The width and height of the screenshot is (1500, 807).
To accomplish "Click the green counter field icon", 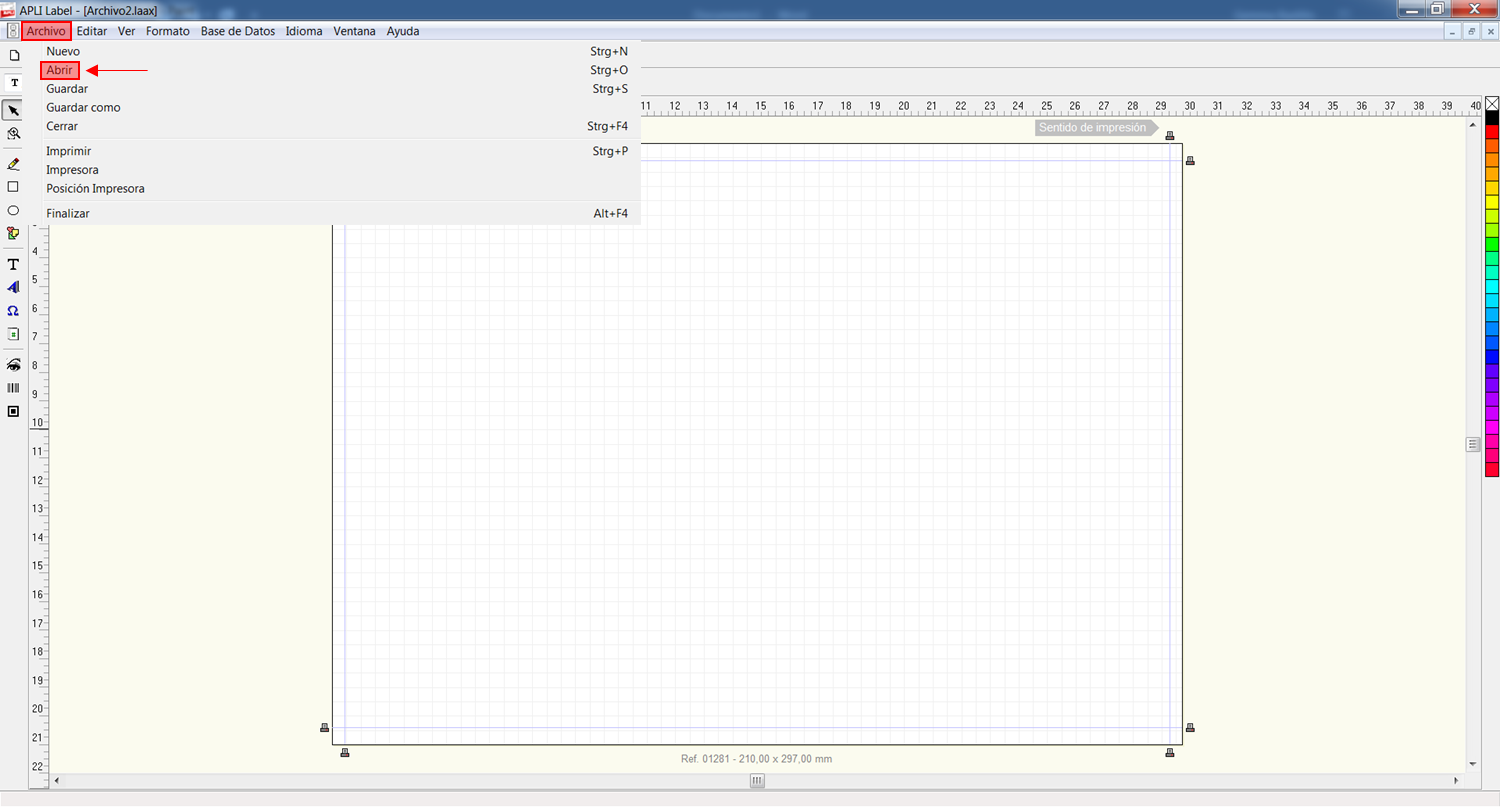I will coord(14,334).
